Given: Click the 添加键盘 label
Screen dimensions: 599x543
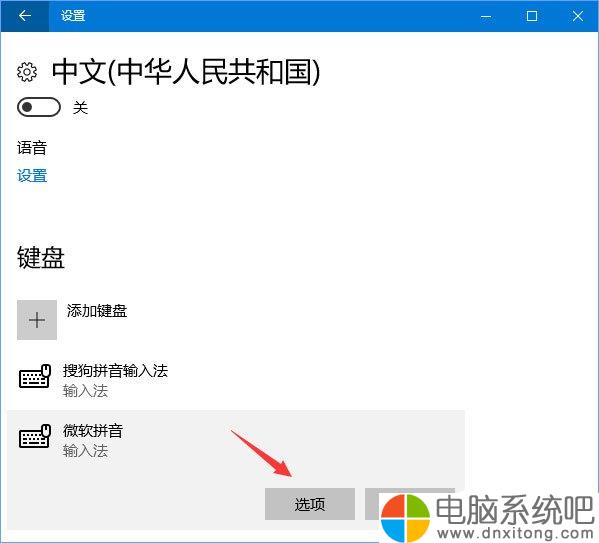Looking at the screenshot, I should [97, 311].
